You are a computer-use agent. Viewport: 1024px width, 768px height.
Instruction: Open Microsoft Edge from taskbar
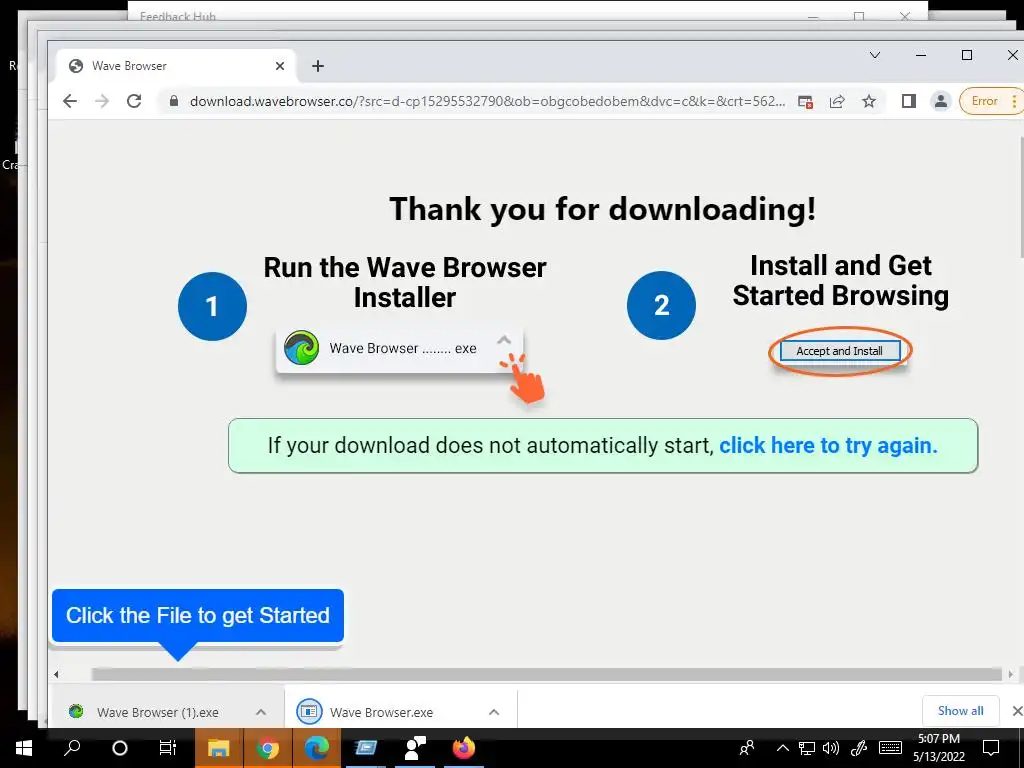click(316, 748)
